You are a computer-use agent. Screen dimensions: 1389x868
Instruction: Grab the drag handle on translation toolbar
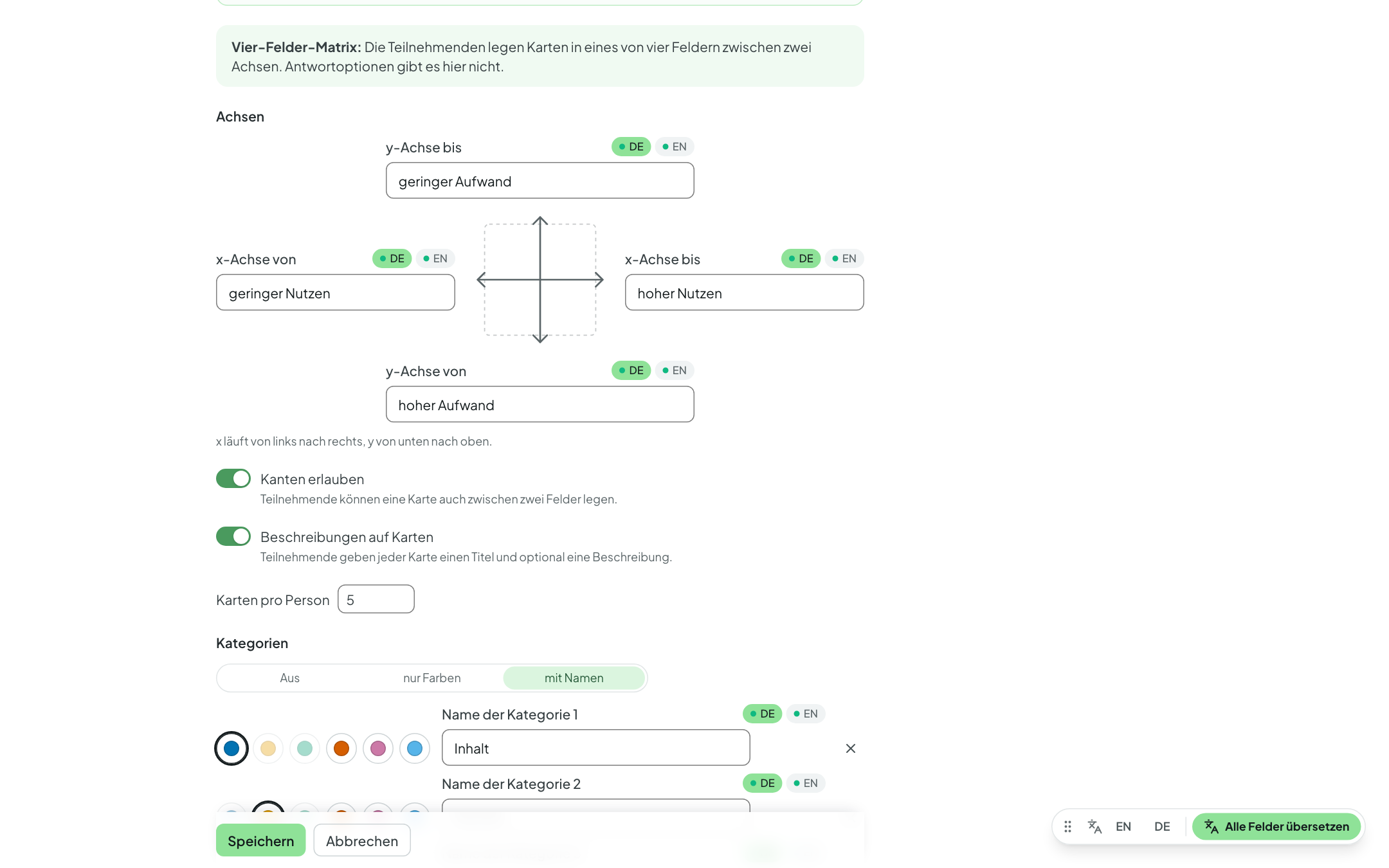point(1067,826)
